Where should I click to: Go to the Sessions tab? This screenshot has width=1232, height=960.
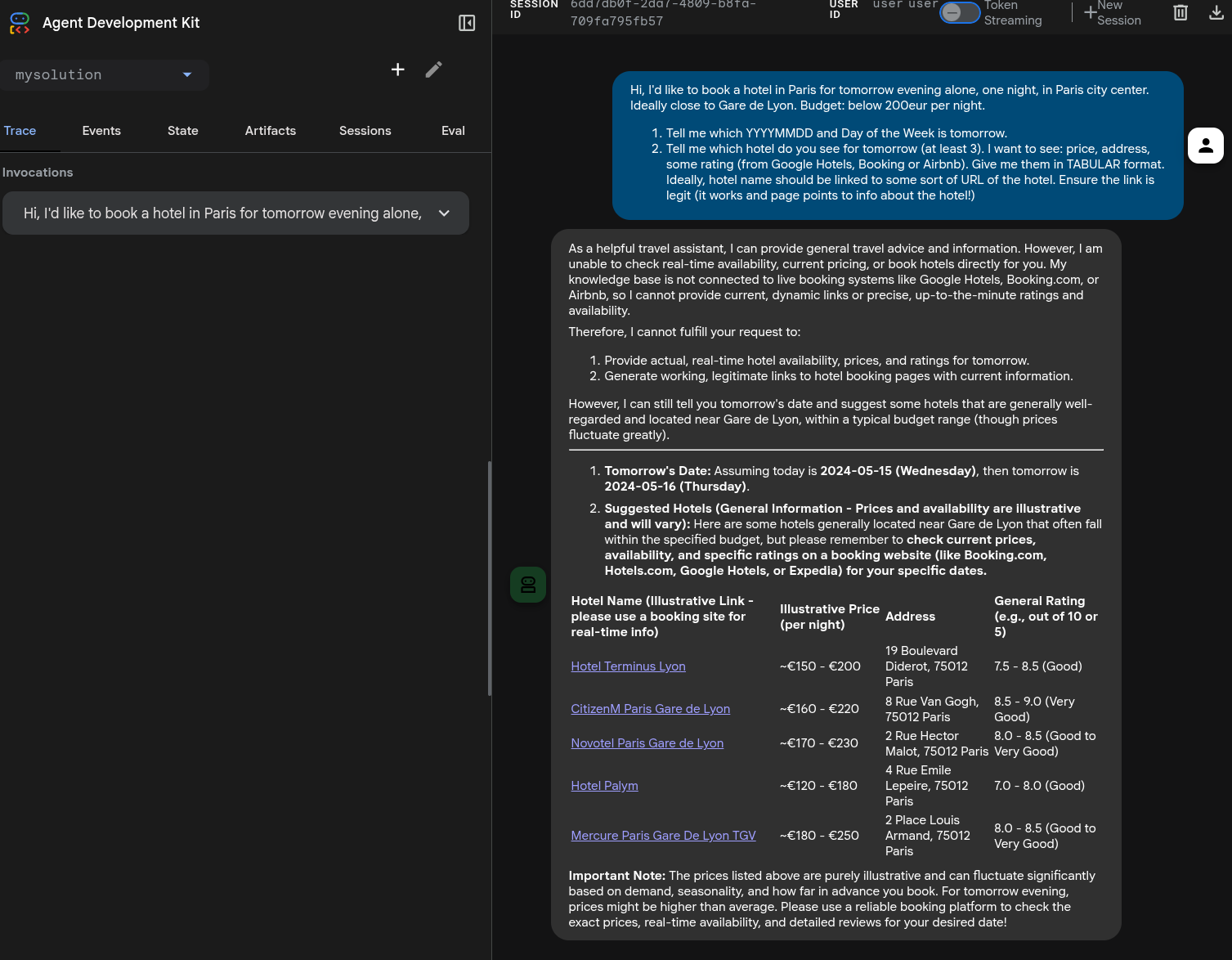[x=365, y=131]
